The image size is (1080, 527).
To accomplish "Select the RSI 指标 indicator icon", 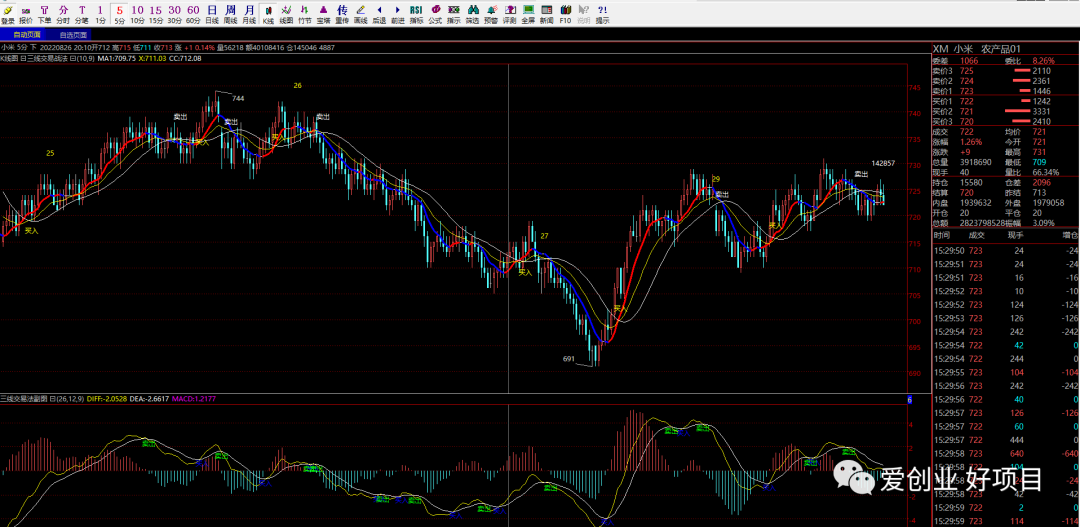I will 416,13.
